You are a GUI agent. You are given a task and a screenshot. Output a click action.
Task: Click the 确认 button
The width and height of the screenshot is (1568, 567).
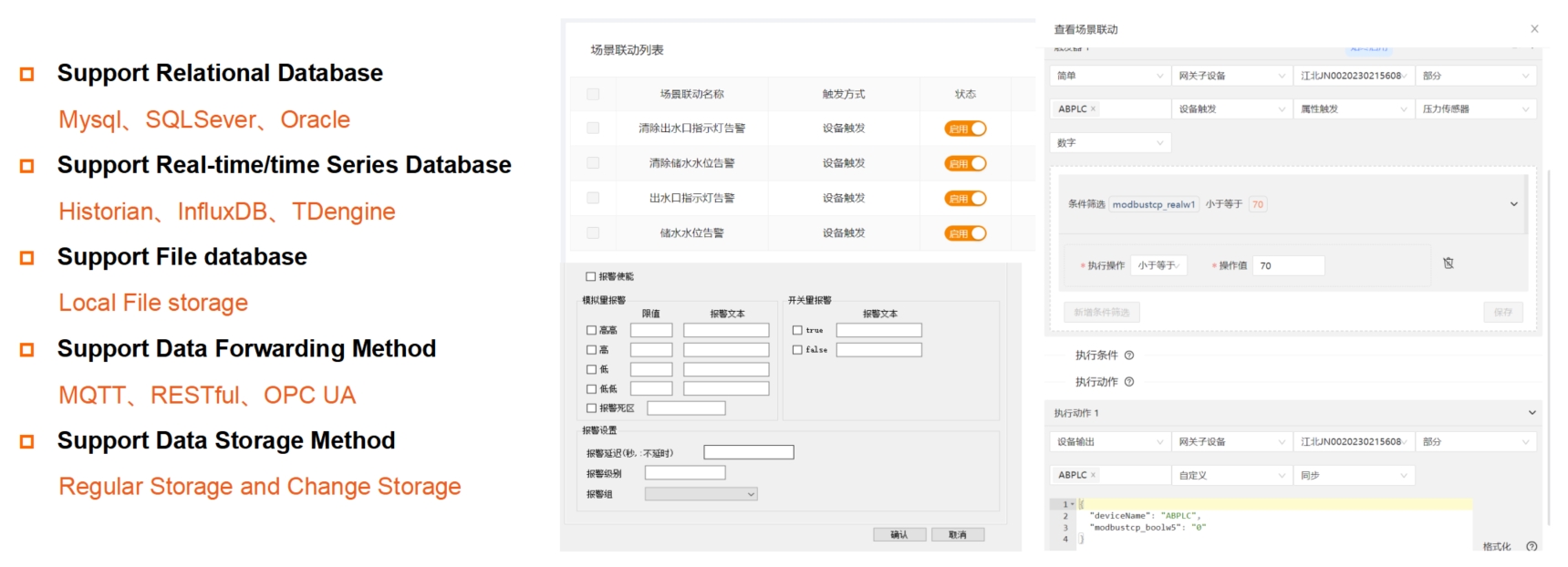(x=899, y=535)
